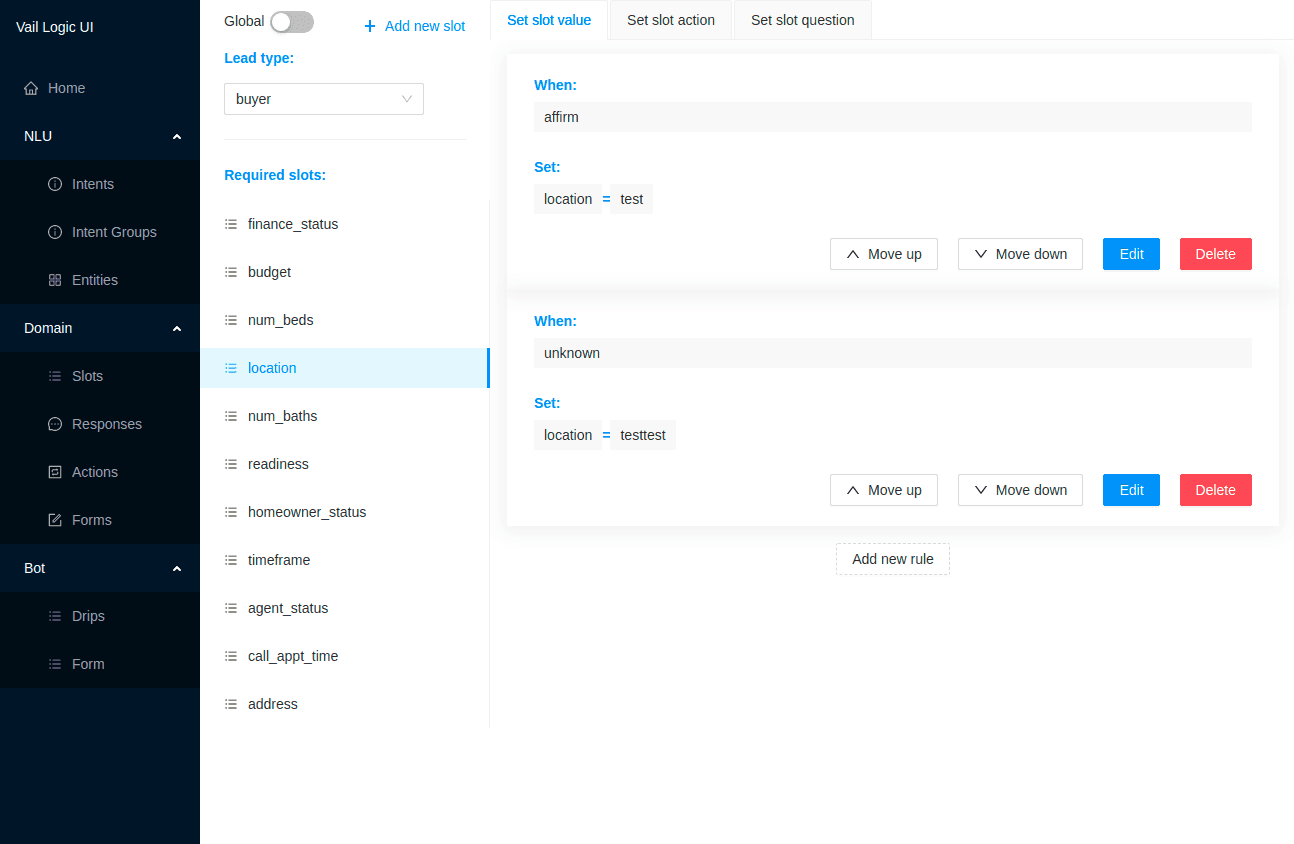Move the affirm rule down
This screenshot has height=844, width=1294.
(1019, 254)
